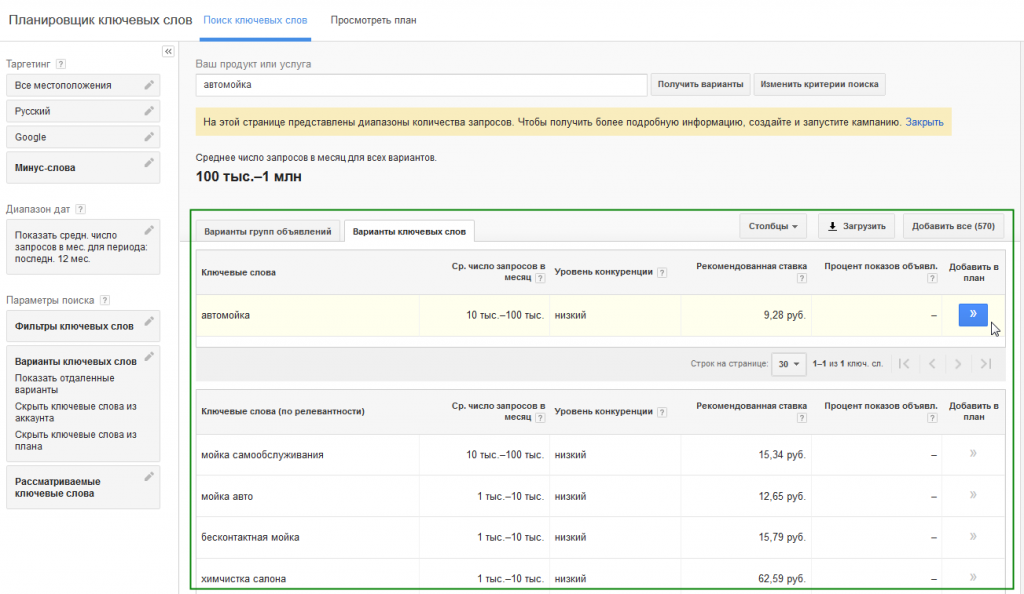Edit 'Варианты ключевых слов' sidebar pencil icon

click(x=149, y=356)
